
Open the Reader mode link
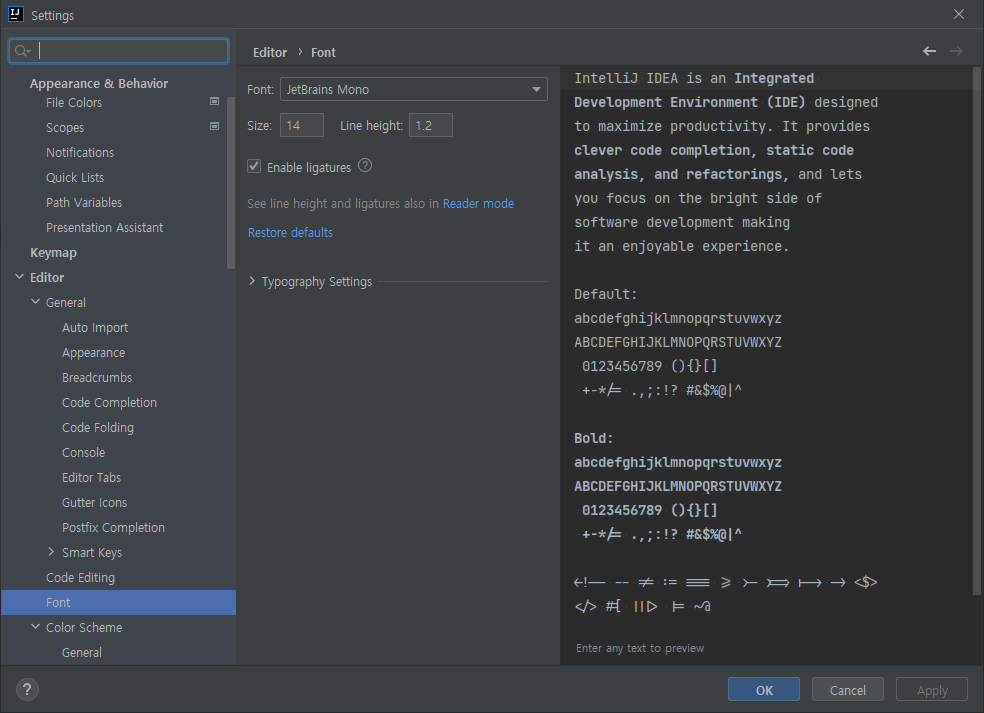pyautogui.click(x=478, y=203)
